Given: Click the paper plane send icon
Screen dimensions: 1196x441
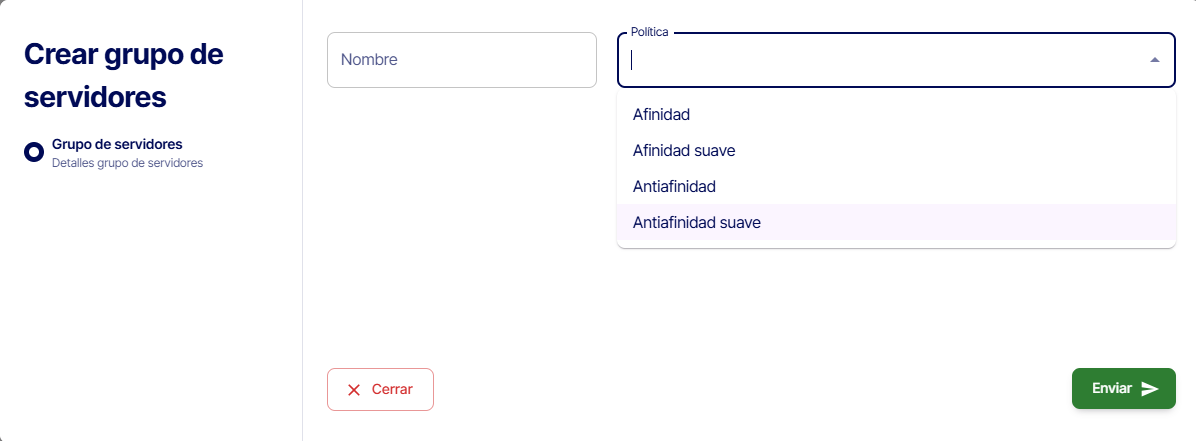Looking at the screenshot, I should click(1150, 389).
